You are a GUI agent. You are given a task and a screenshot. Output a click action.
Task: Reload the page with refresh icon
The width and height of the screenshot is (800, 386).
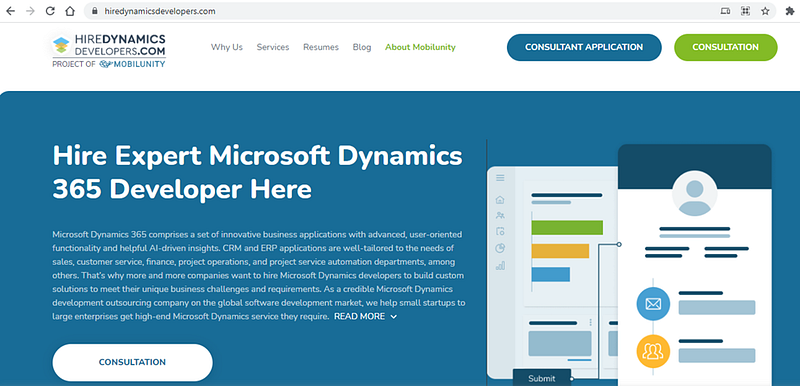coord(50,11)
